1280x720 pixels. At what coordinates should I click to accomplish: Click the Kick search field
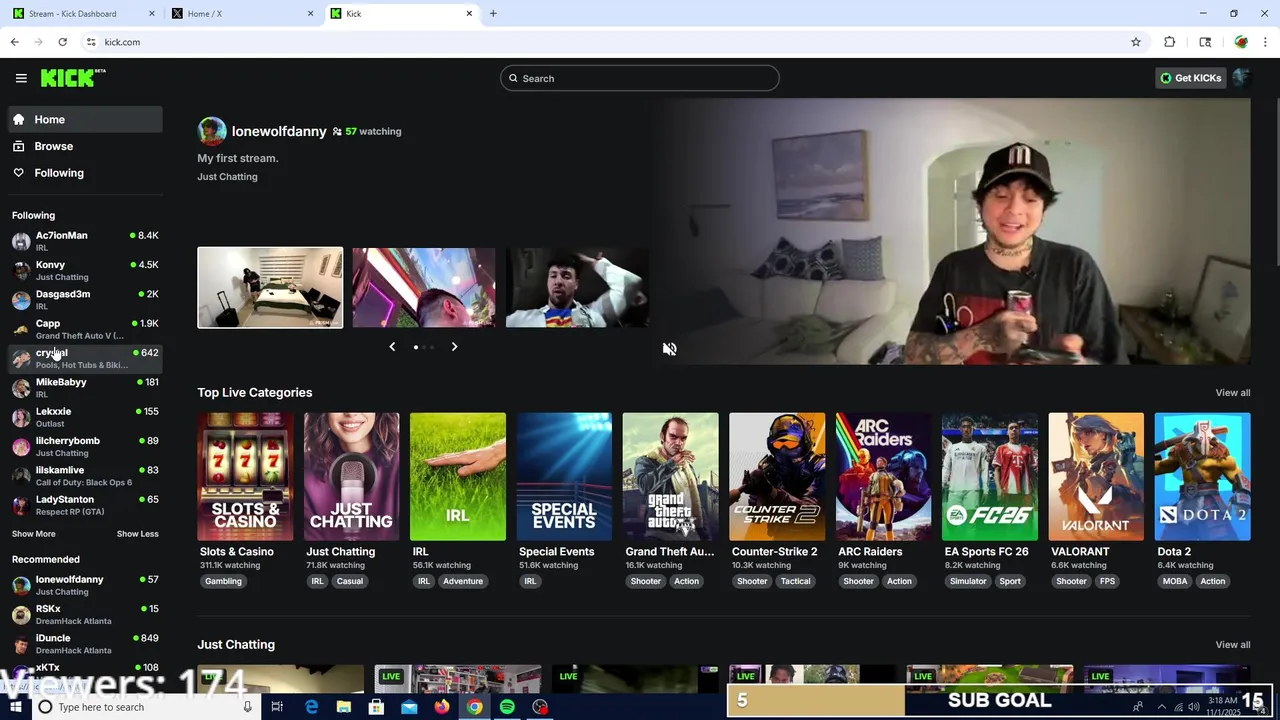(x=640, y=78)
